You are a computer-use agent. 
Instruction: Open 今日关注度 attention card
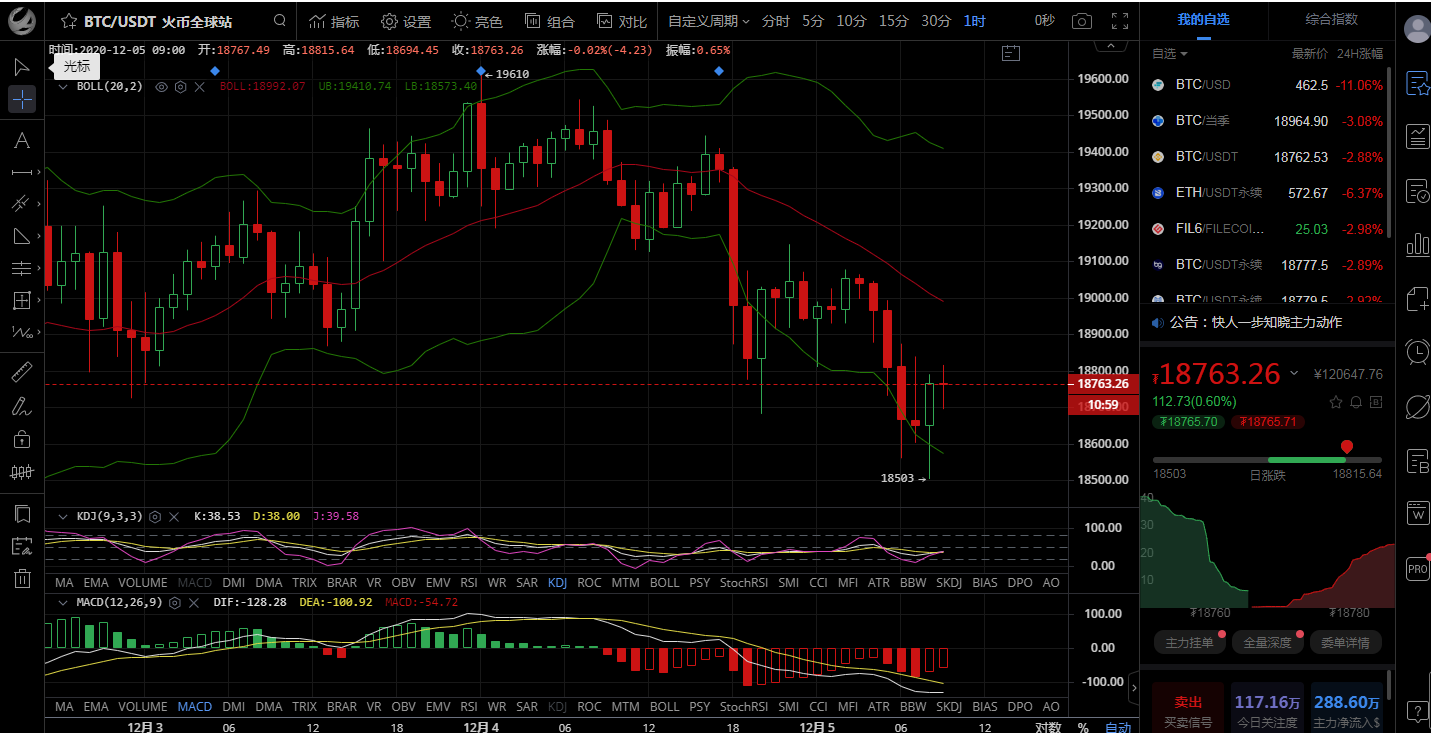[1267, 710]
